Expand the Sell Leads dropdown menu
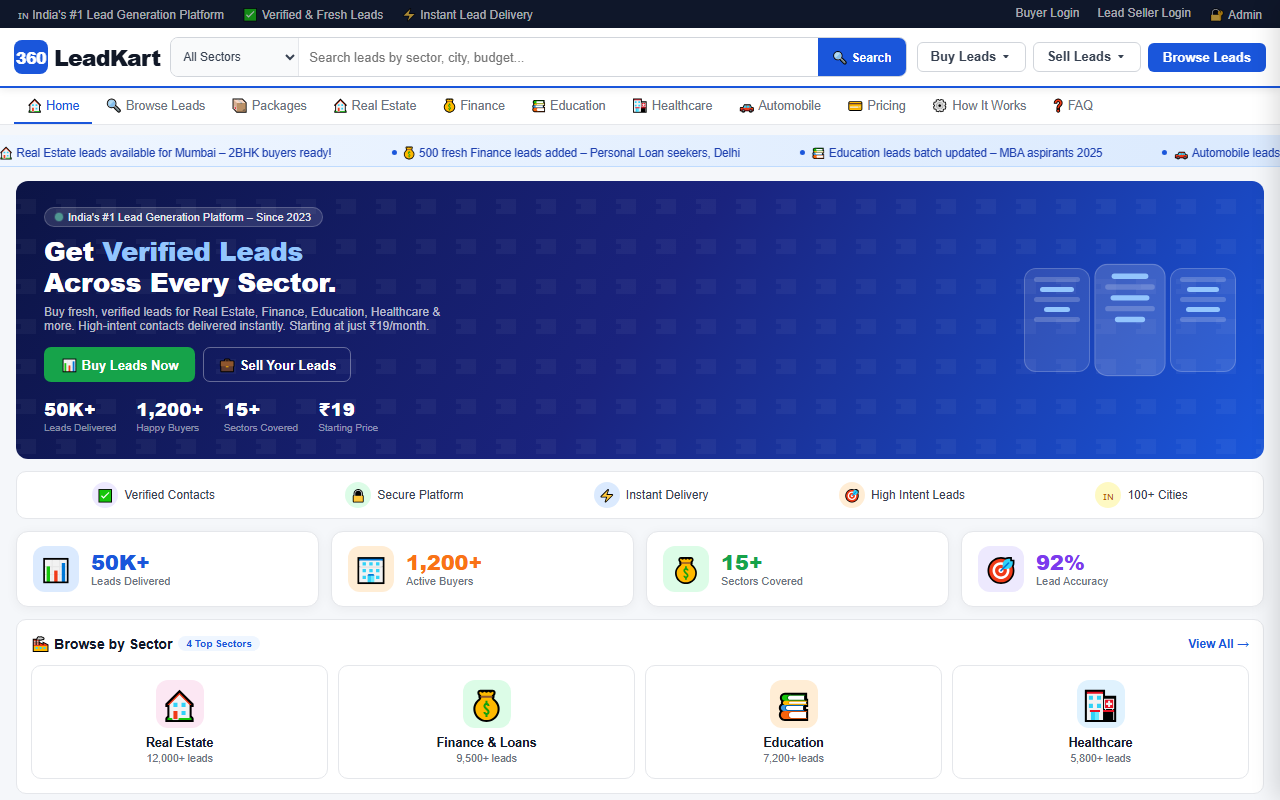Viewport: 1280px width, 800px height. 1087,57
